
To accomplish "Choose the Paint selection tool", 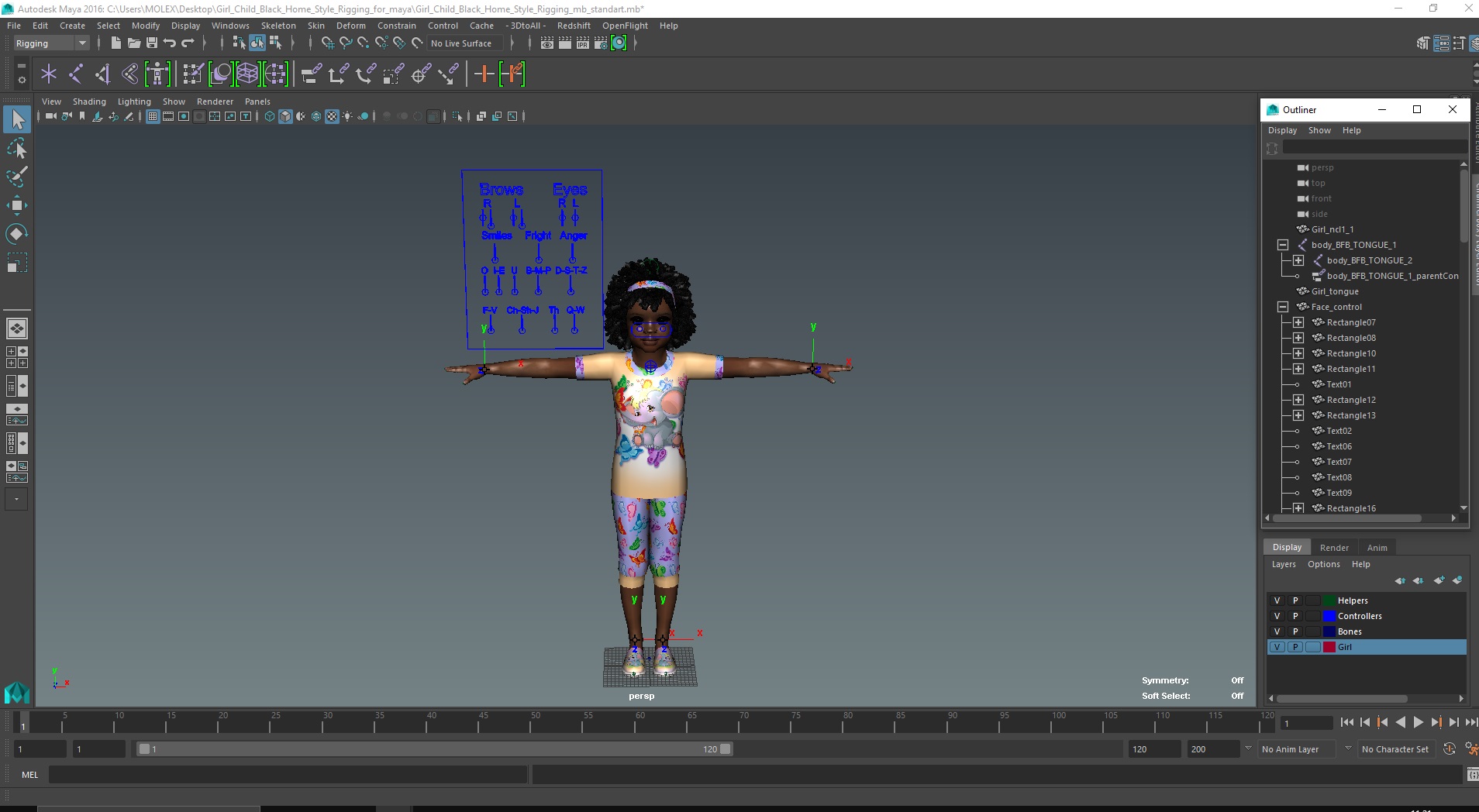I will point(17,177).
